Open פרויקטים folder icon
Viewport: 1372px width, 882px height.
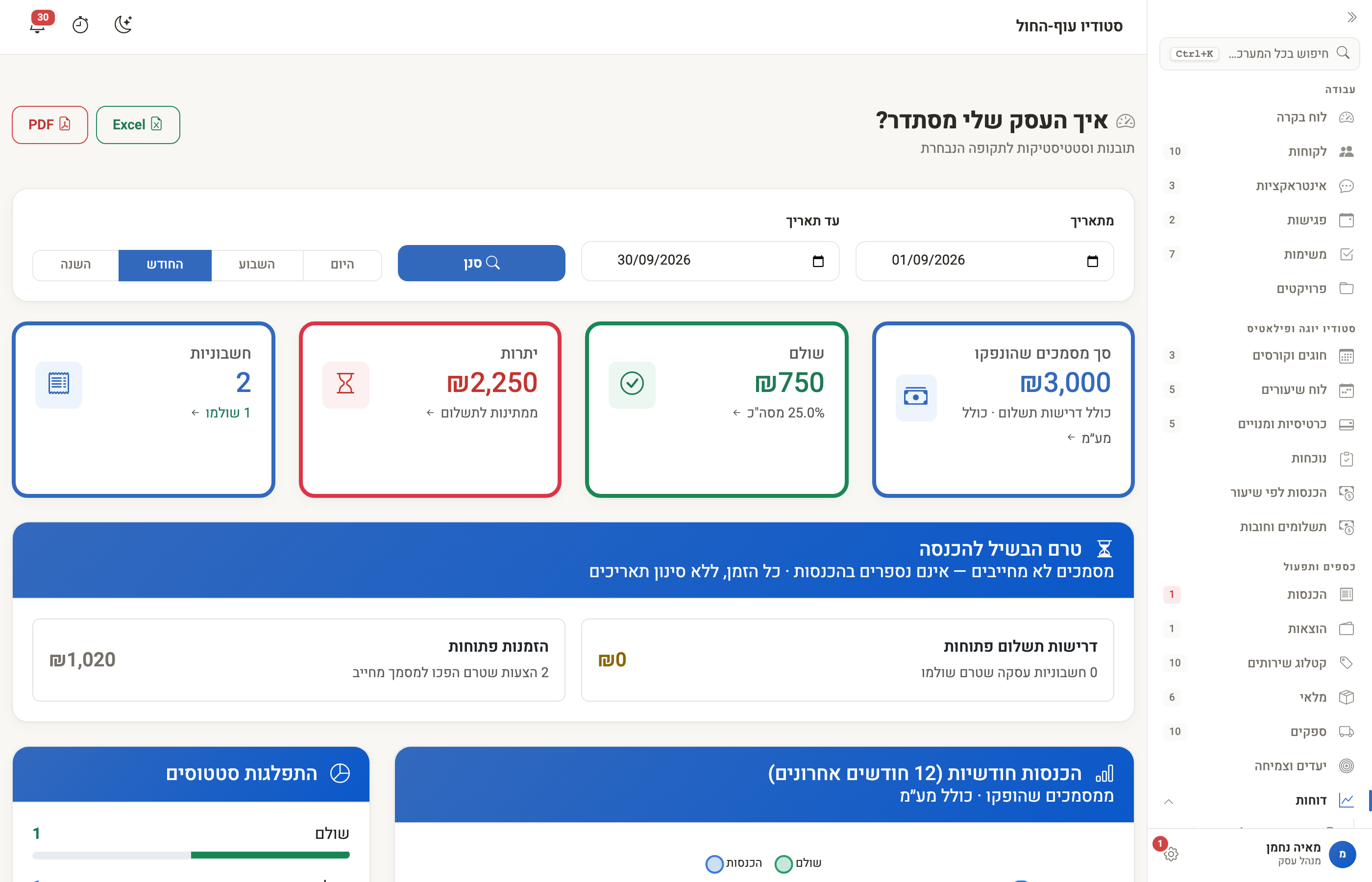pyautogui.click(x=1346, y=288)
